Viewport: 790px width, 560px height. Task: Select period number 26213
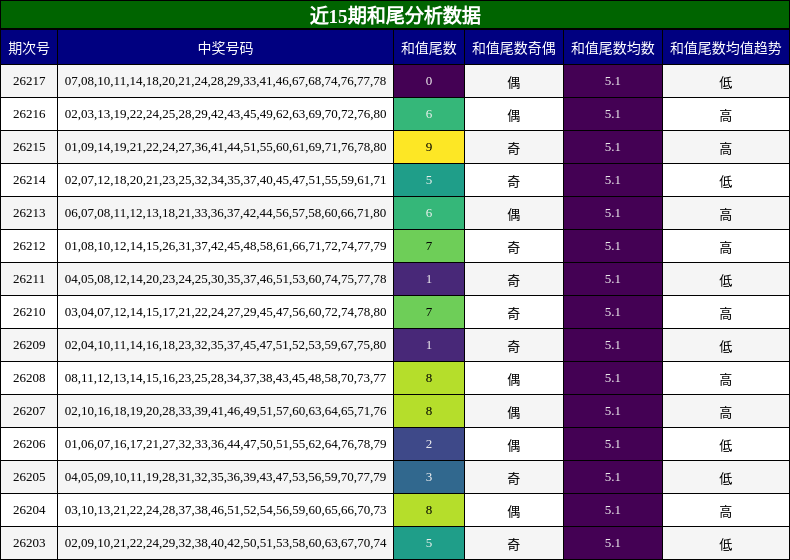pyautogui.click(x=29, y=213)
